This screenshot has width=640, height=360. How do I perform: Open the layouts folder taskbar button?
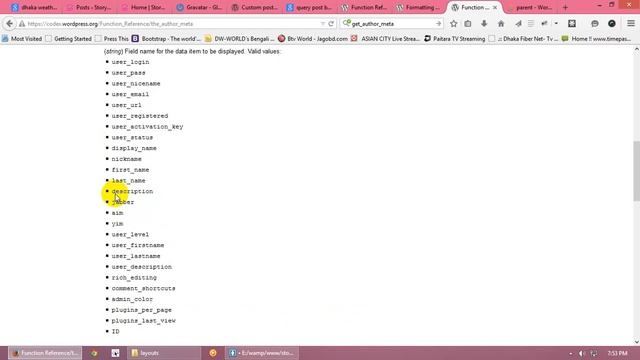163,353
